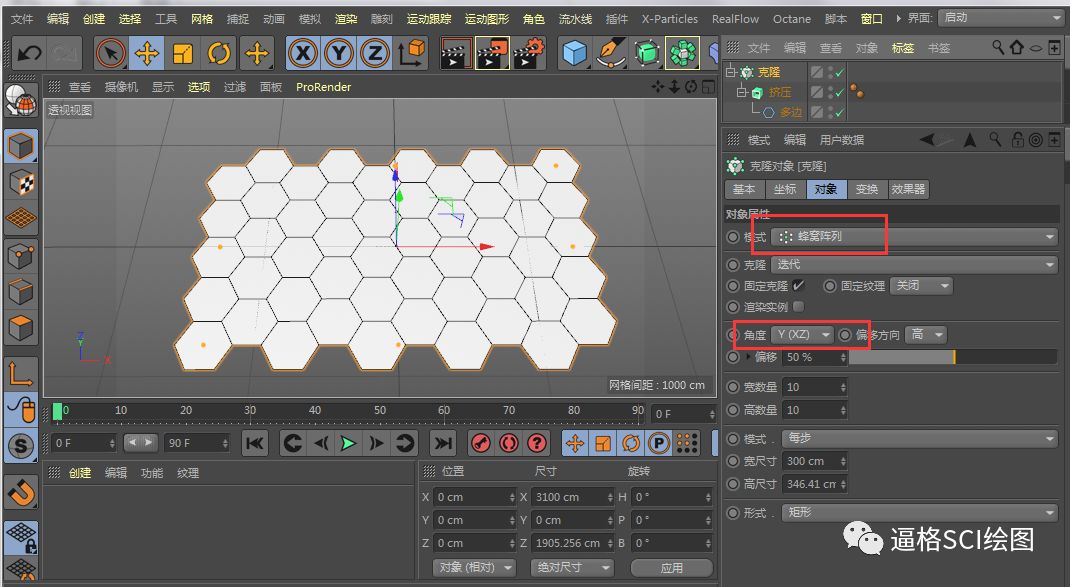Switch to the 变换 tab
This screenshot has width=1070, height=587.
click(867, 189)
